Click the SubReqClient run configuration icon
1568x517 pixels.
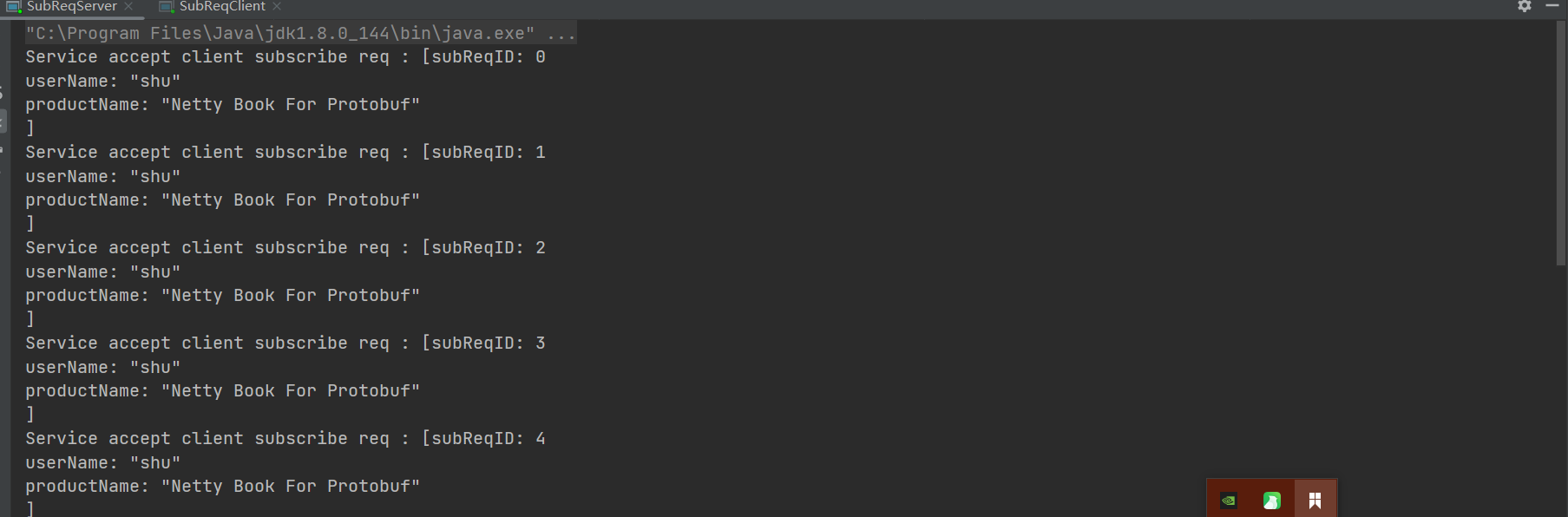(x=167, y=6)
